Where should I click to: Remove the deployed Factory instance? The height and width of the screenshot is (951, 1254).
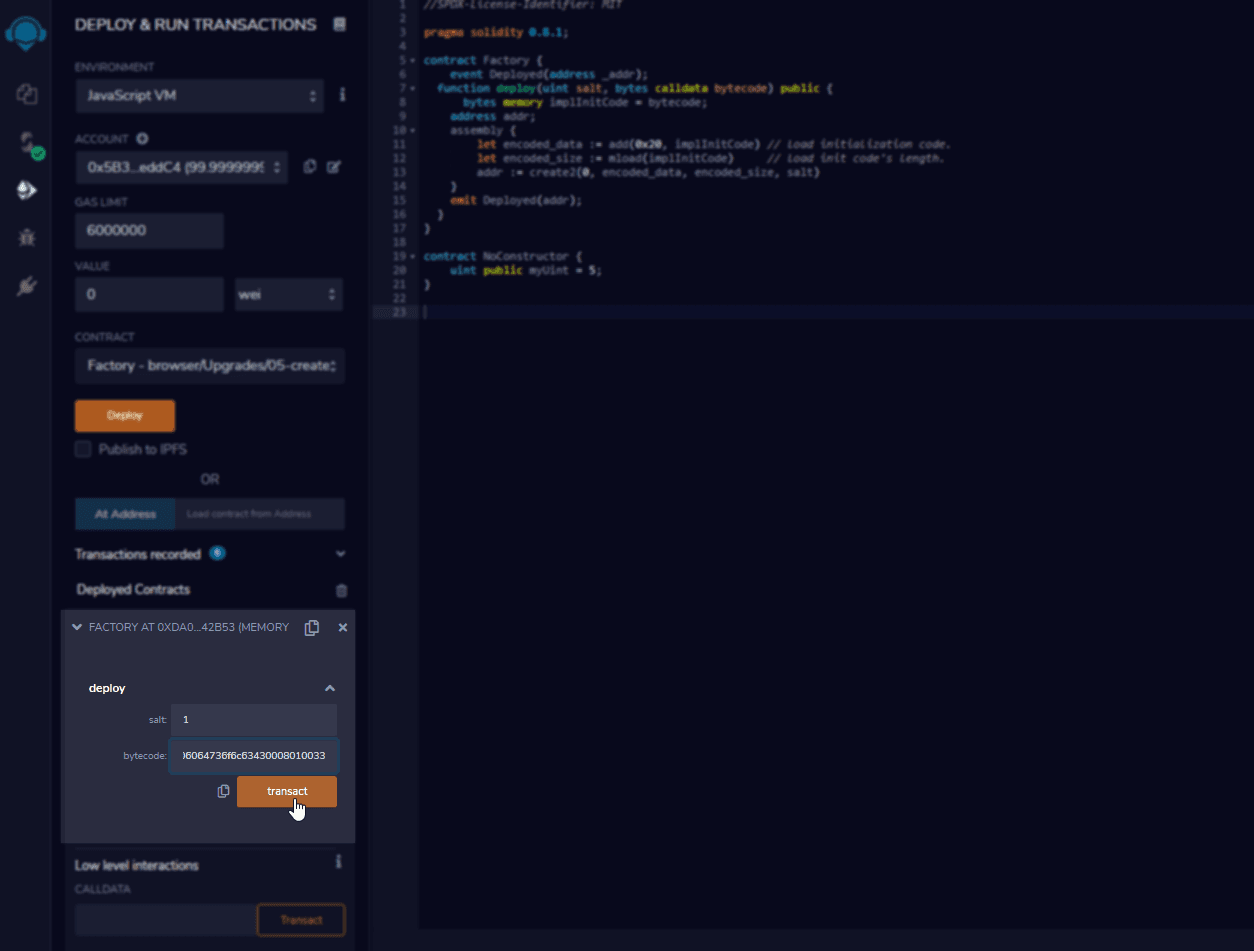[343, 627]
